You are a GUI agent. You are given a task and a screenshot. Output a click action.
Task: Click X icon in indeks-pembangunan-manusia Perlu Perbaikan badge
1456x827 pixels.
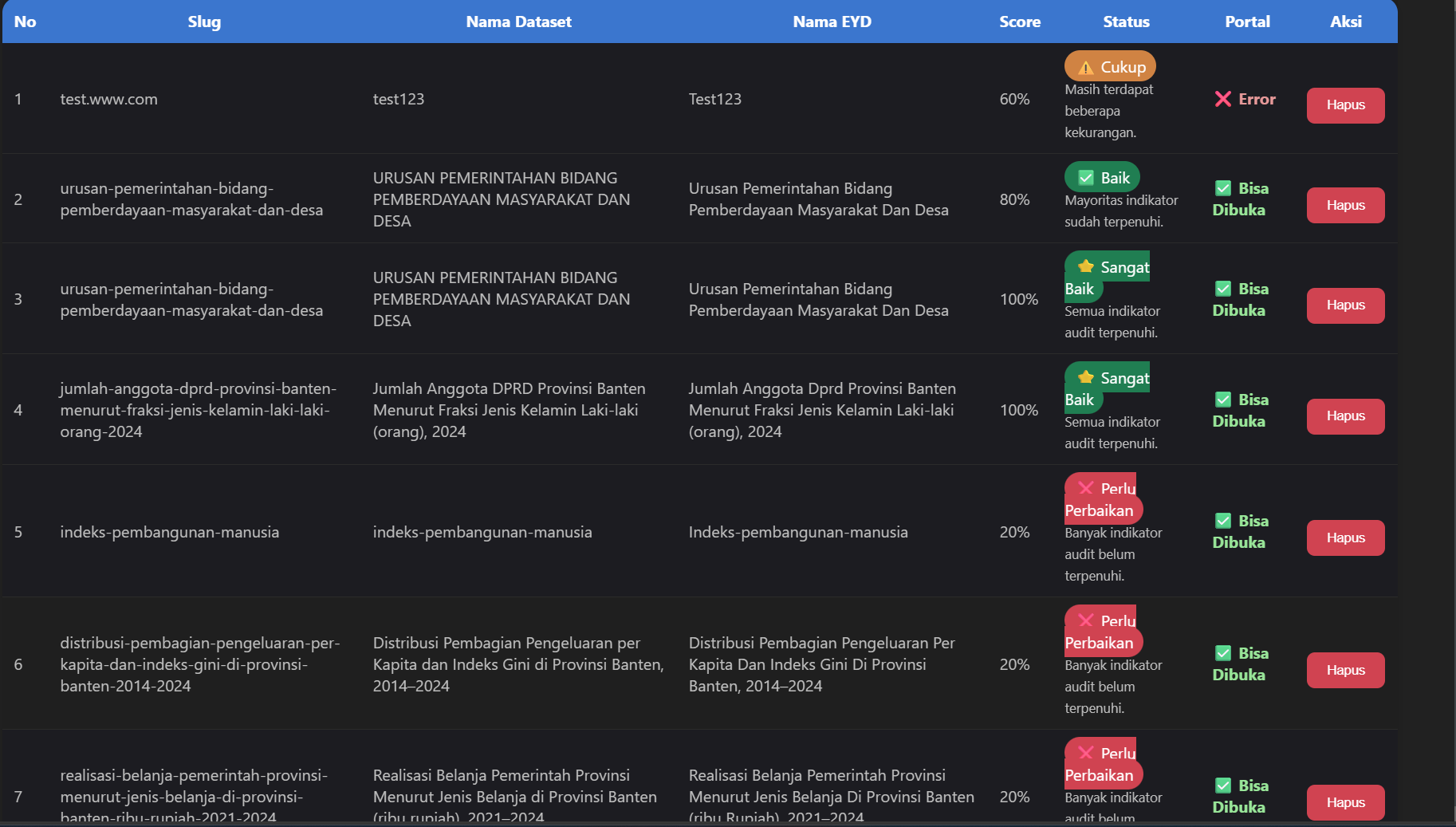pyautogui.click(x=1086, y=488)
